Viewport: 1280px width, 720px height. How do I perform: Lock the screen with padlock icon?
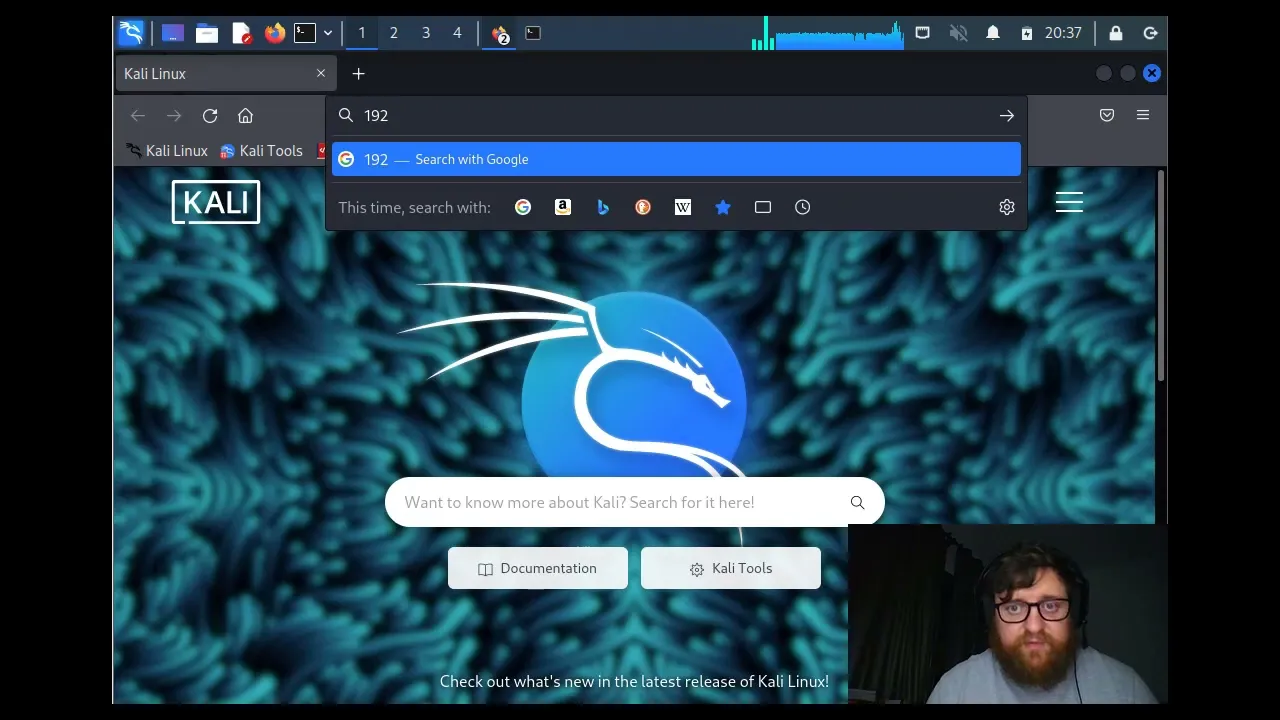click(1116, 33)
